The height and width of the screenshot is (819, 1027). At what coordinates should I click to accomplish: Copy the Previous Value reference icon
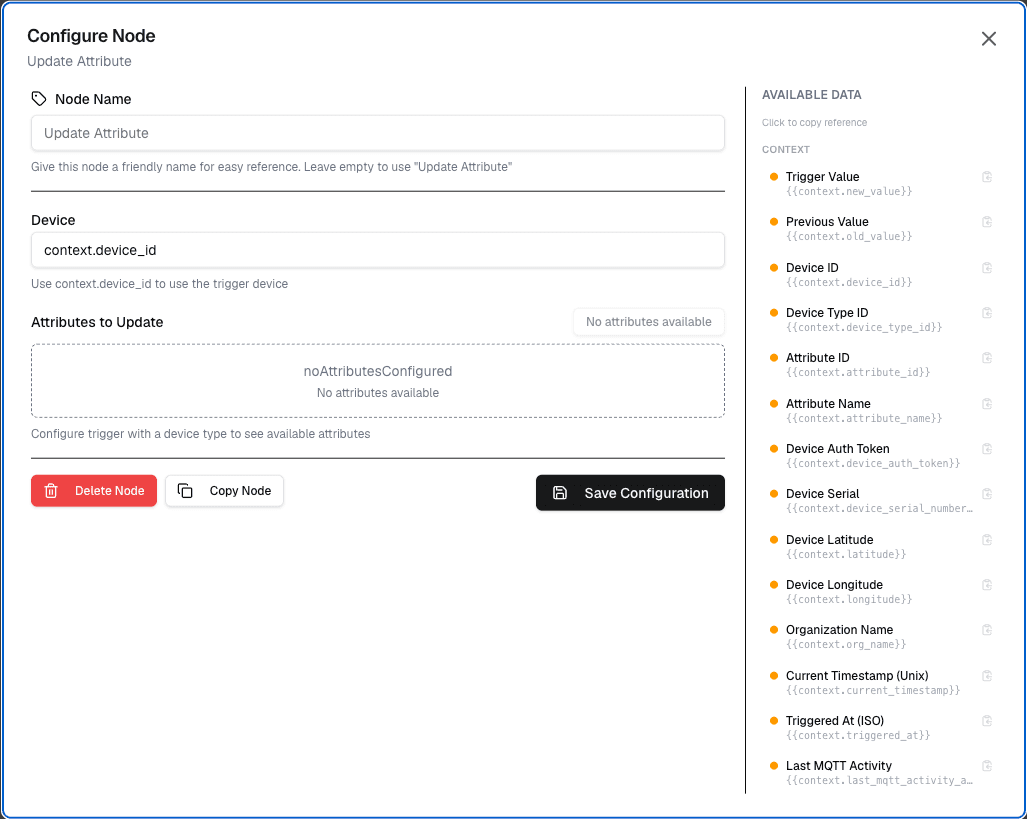[987, 222]
